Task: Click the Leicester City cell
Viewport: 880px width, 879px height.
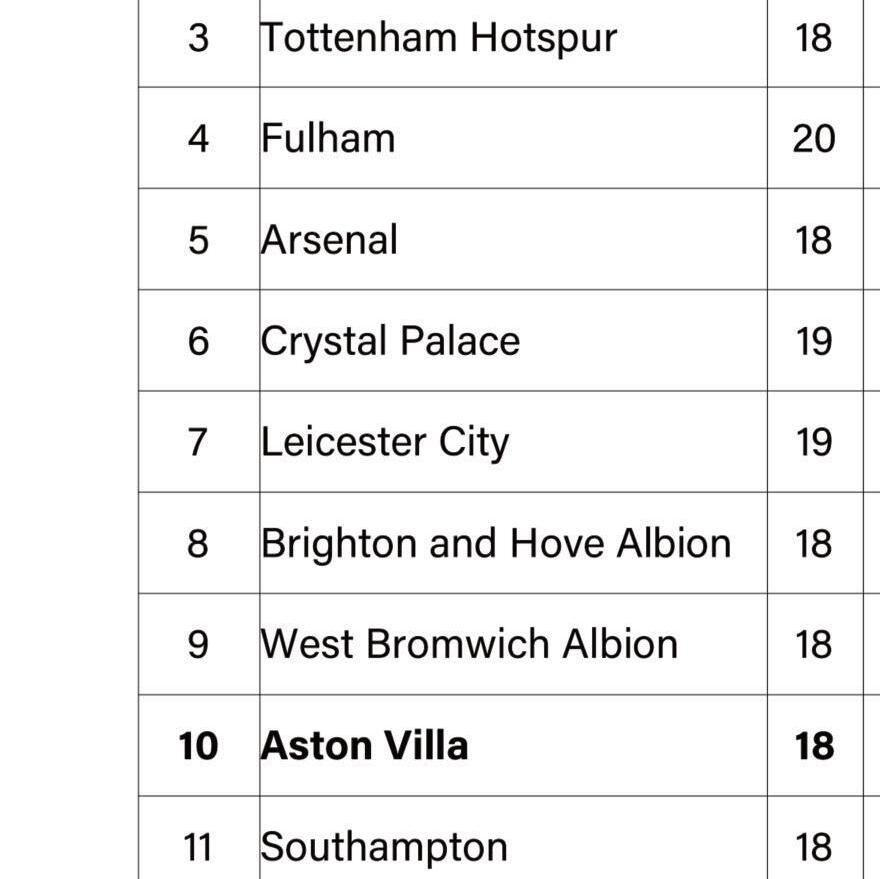Action: (385, 442)
